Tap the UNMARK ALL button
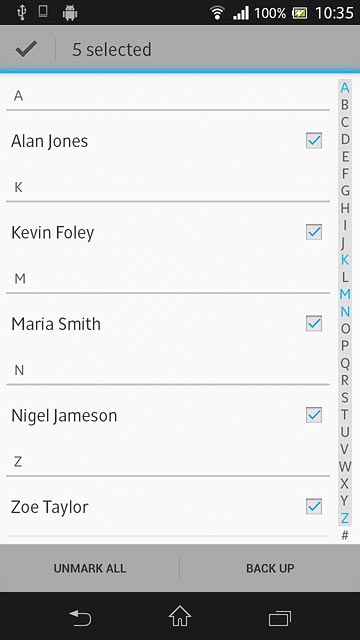 (90, 568)
